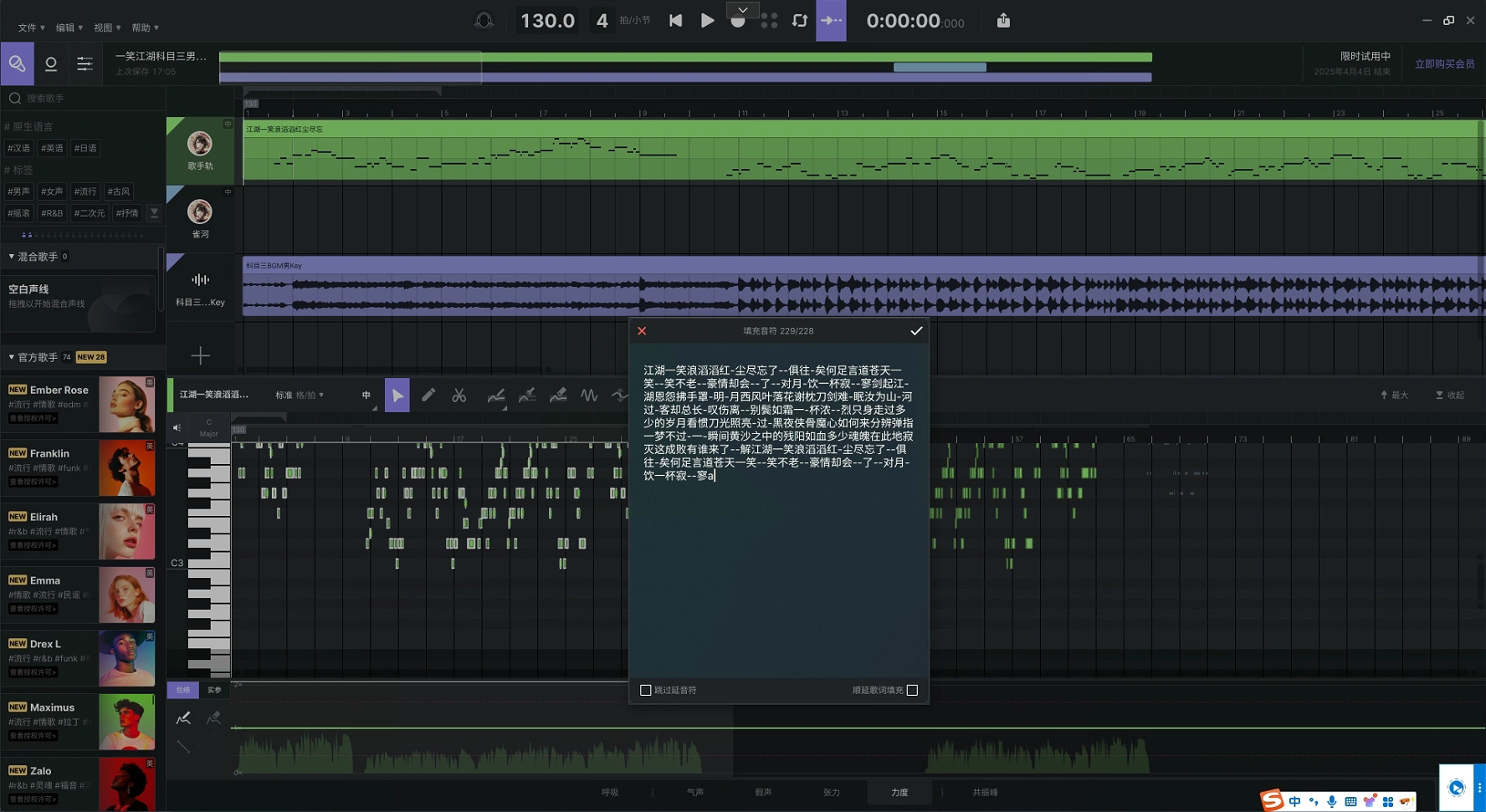
Task: Start playback with the play button
Action: pyautogui.click(x=707, y=20)
